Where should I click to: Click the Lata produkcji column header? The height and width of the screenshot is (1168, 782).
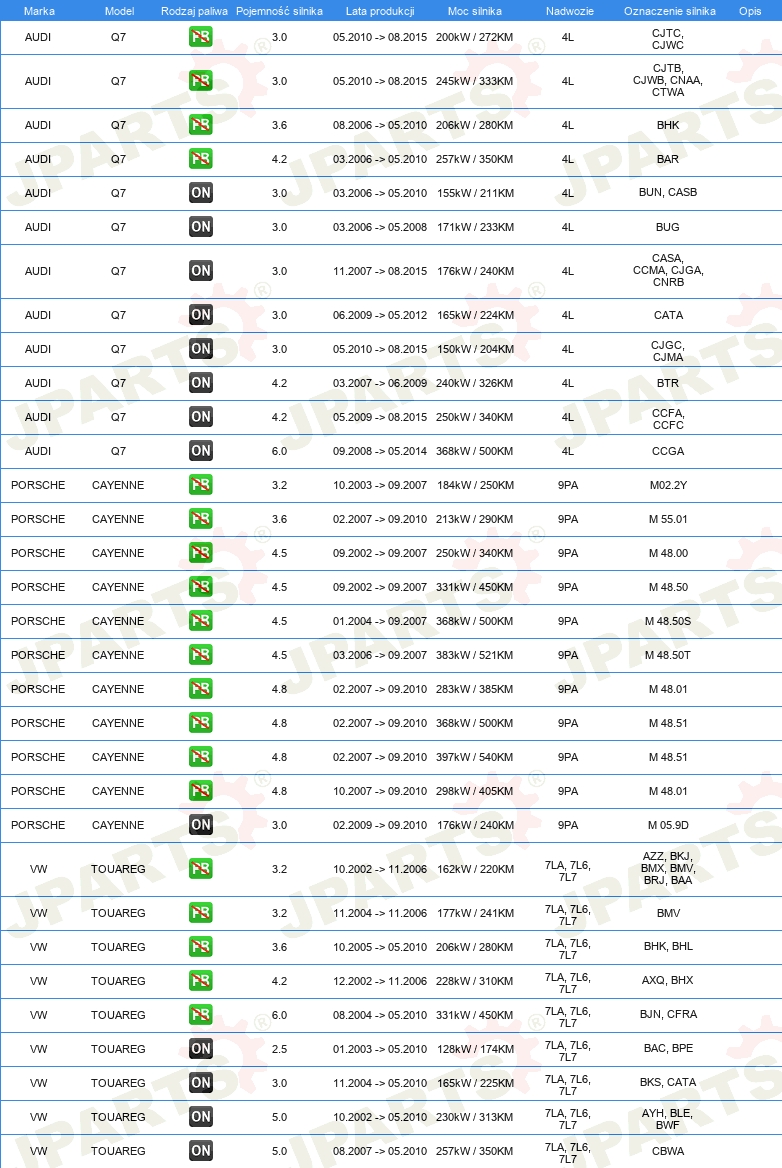tap(380, 11)
